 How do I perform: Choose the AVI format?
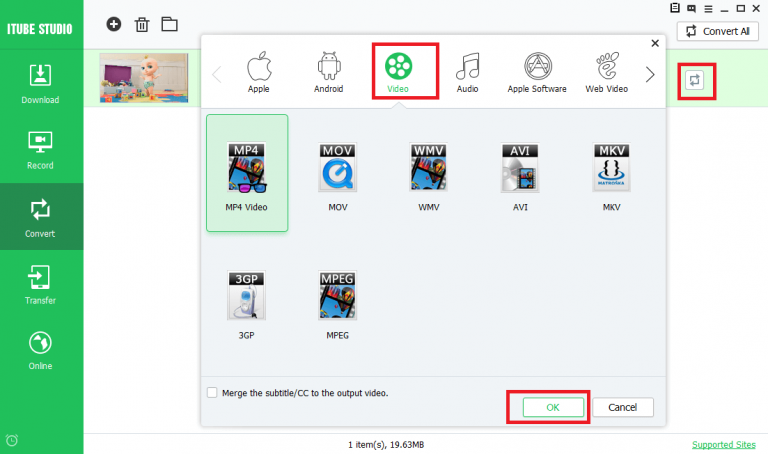click(x=520, y=177)
